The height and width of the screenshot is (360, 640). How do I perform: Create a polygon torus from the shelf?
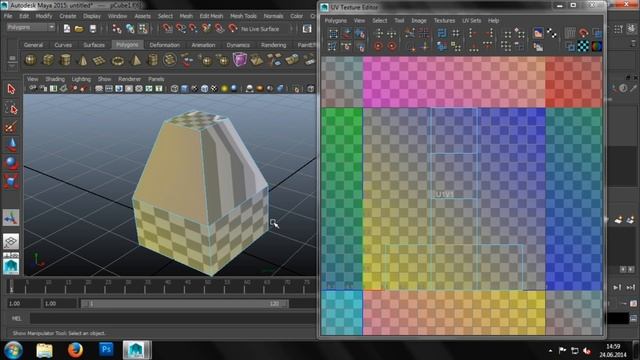coord(118,61)
